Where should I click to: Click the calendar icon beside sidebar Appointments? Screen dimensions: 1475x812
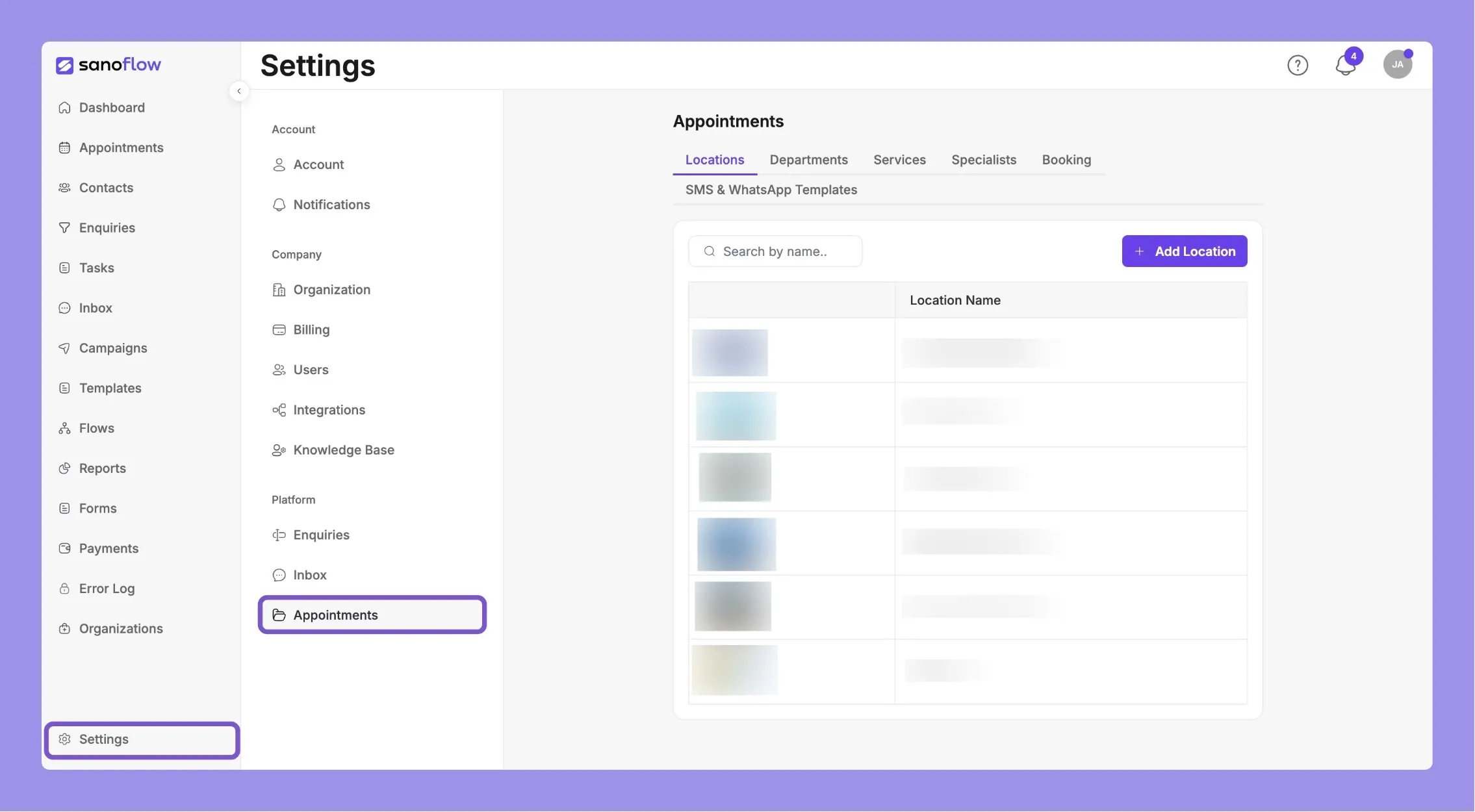coord(64,148)
